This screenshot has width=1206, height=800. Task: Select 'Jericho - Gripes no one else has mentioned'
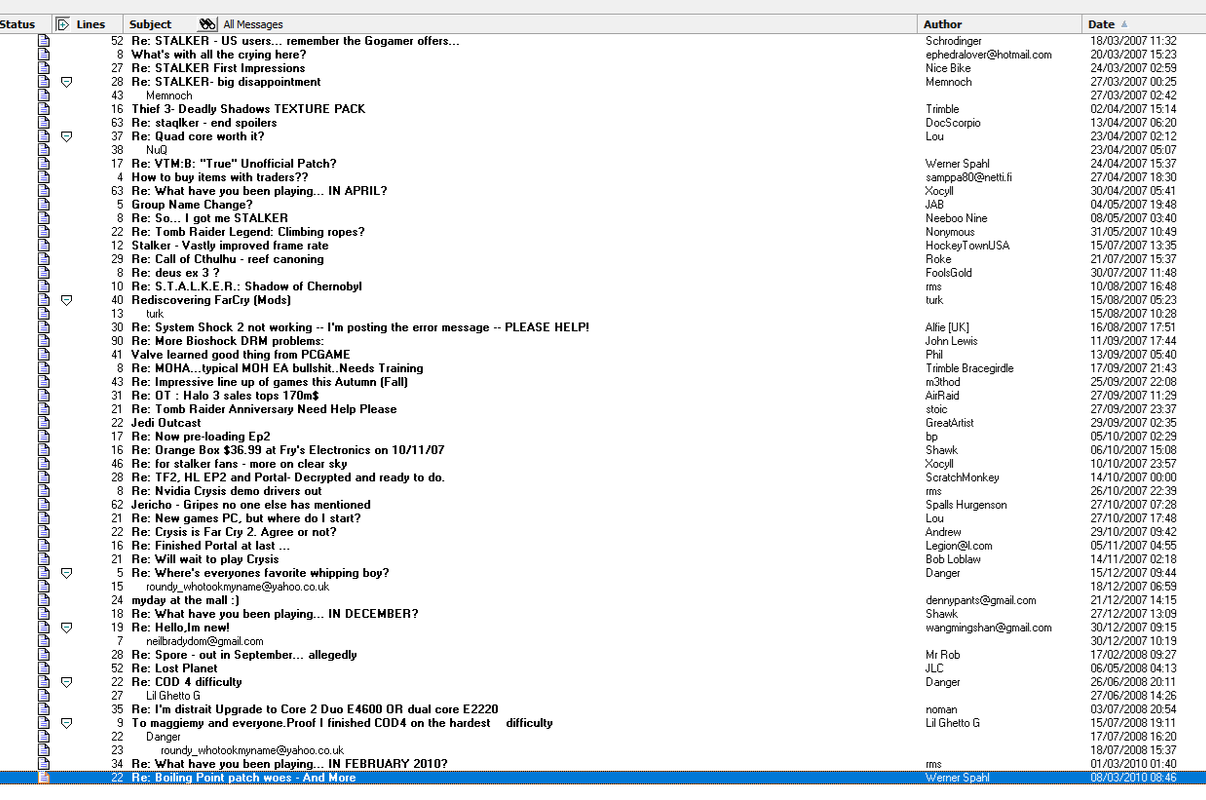[251, 505]
